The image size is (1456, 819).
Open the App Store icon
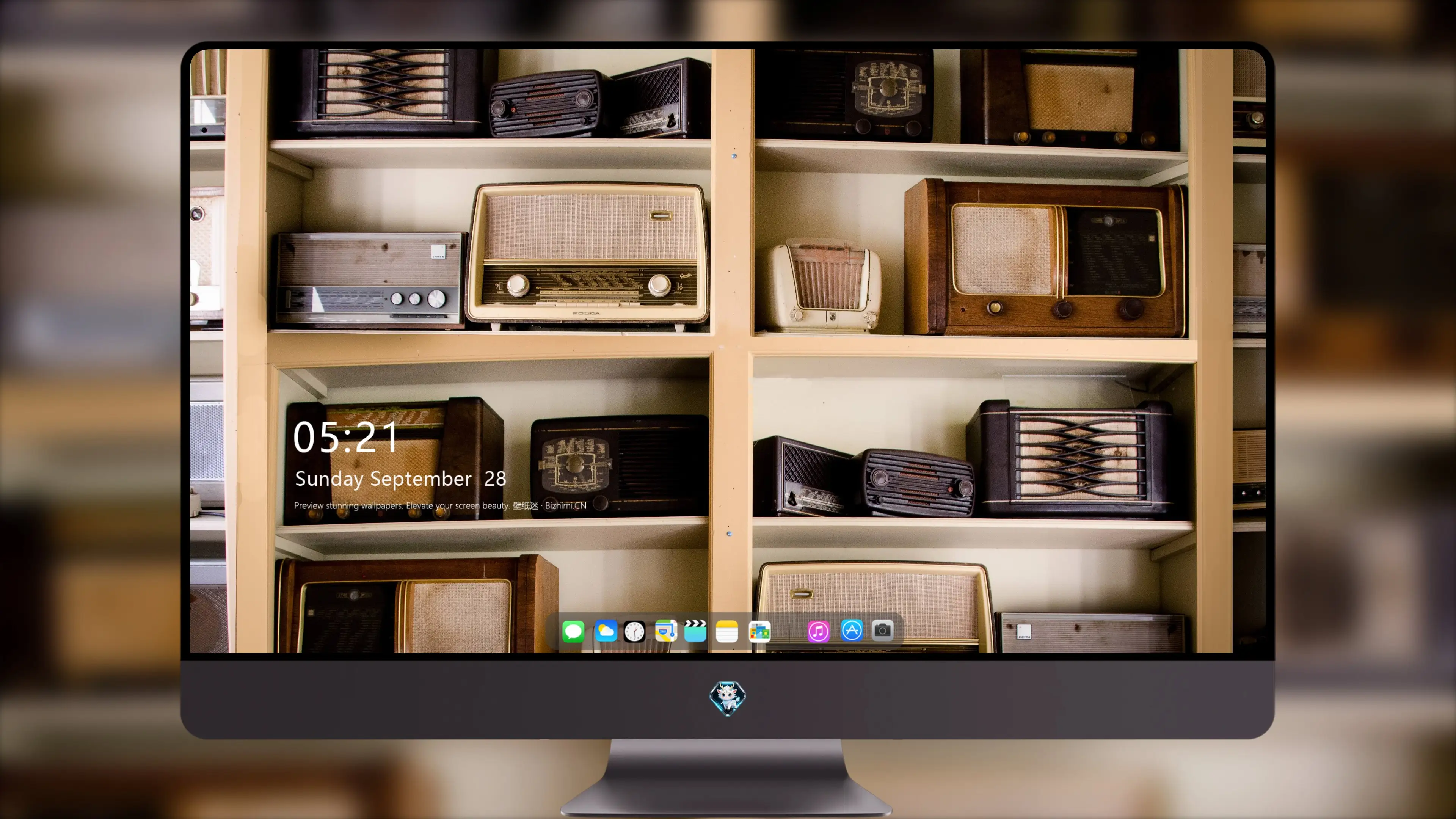pos(852,630)
